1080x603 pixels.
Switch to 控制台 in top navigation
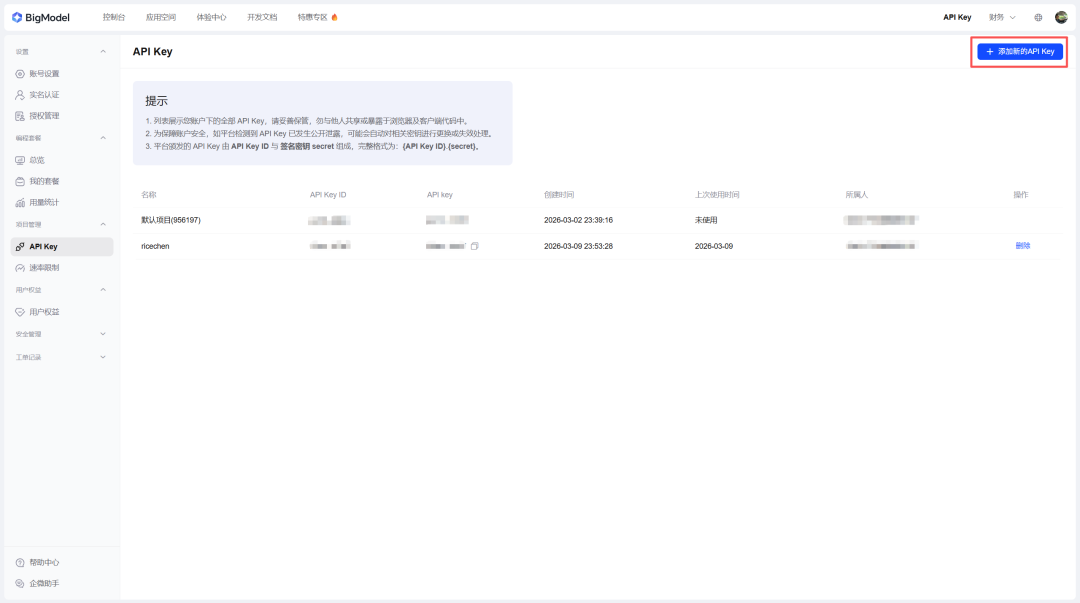pyautogui.click(x=114, y=17)
